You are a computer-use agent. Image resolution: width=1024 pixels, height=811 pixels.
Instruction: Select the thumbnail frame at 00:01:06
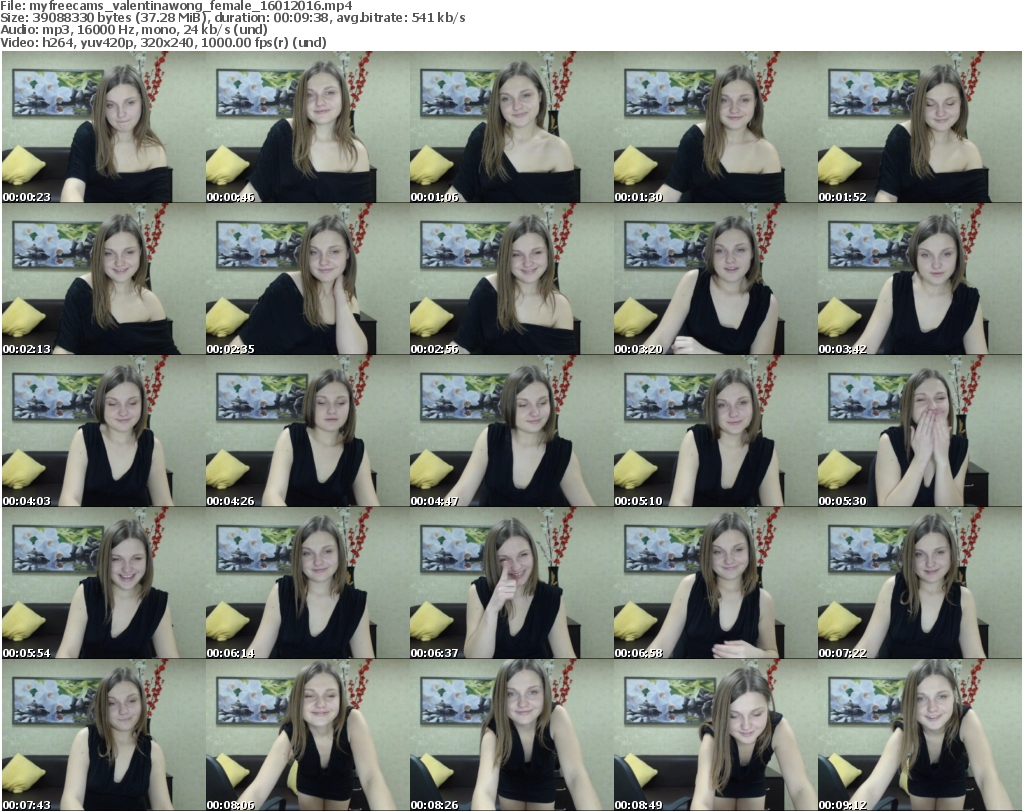[511, 127]
